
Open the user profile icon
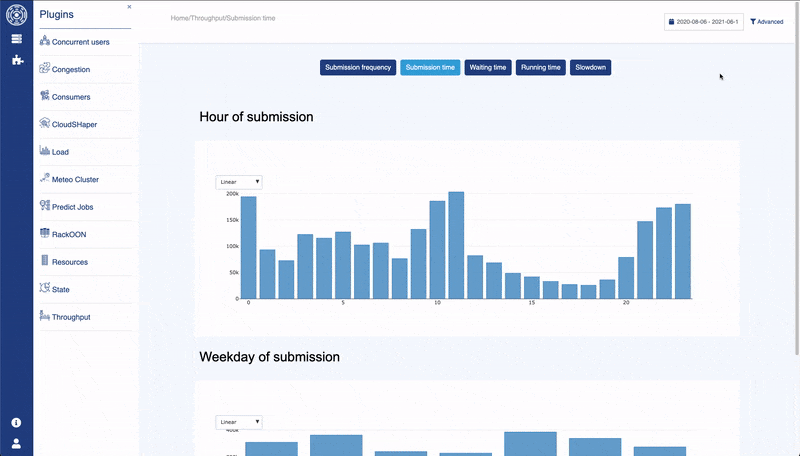pos(16,443)
